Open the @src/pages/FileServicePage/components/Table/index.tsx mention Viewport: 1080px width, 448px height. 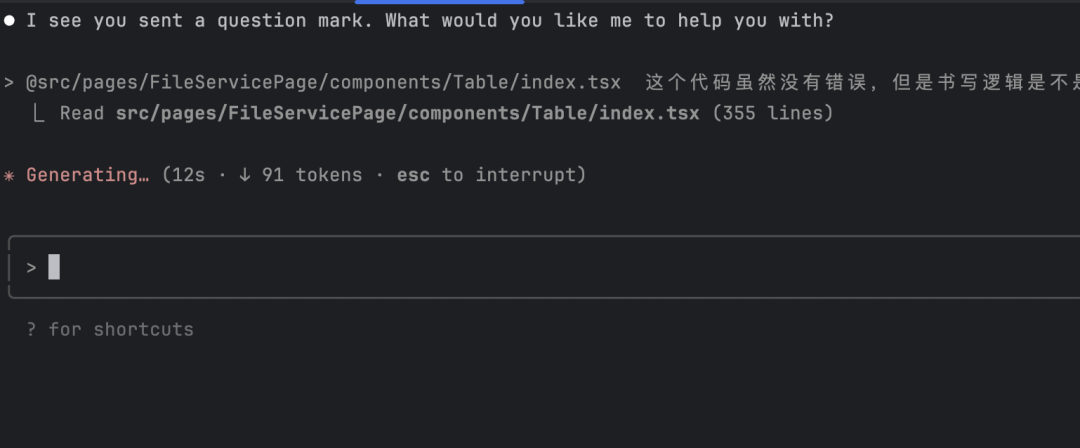pyautogui.click(x=323, y=83)
